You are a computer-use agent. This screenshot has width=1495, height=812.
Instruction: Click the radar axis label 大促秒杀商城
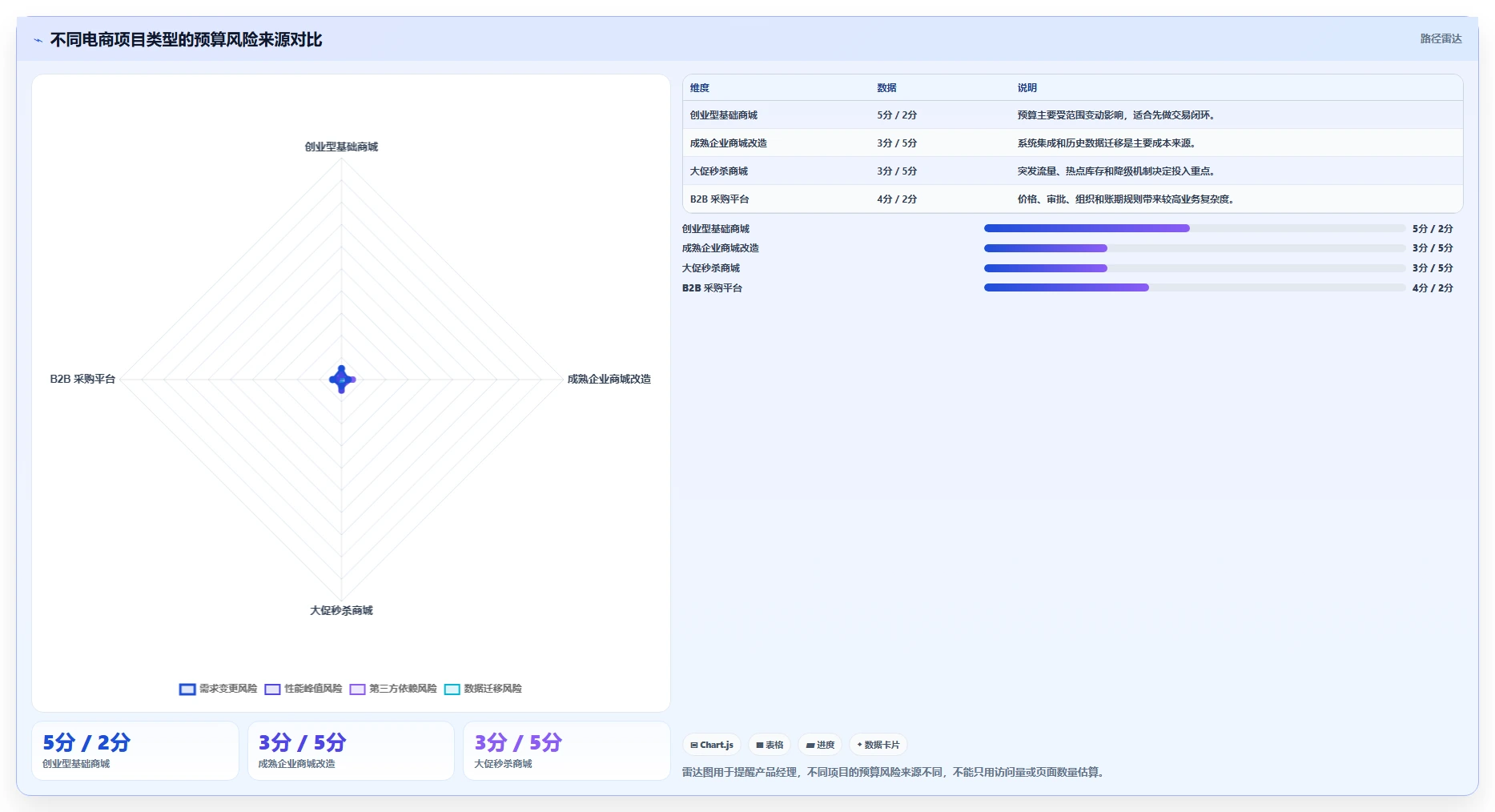341,610
